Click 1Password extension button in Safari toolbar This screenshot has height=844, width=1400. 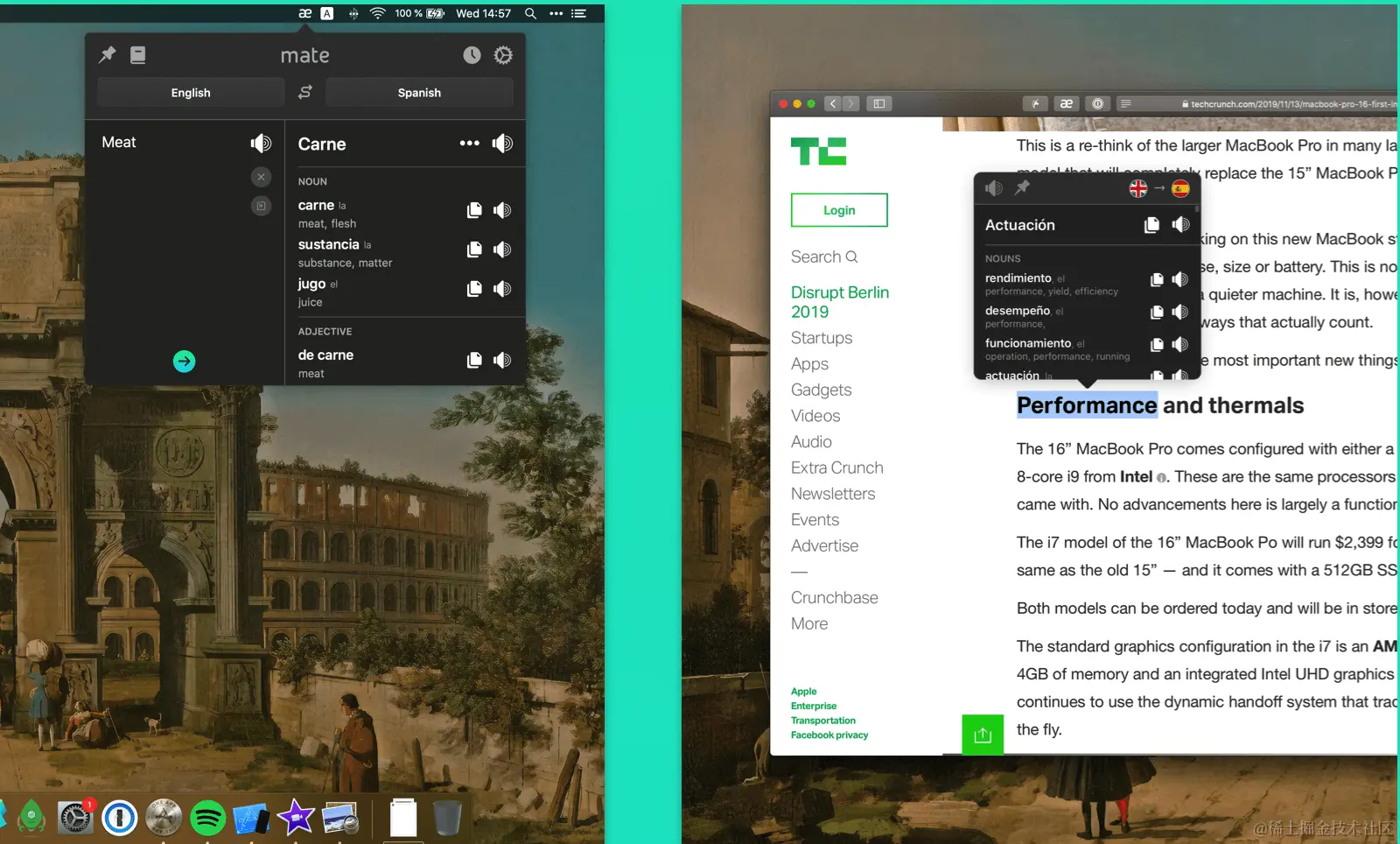point(1097,103)
